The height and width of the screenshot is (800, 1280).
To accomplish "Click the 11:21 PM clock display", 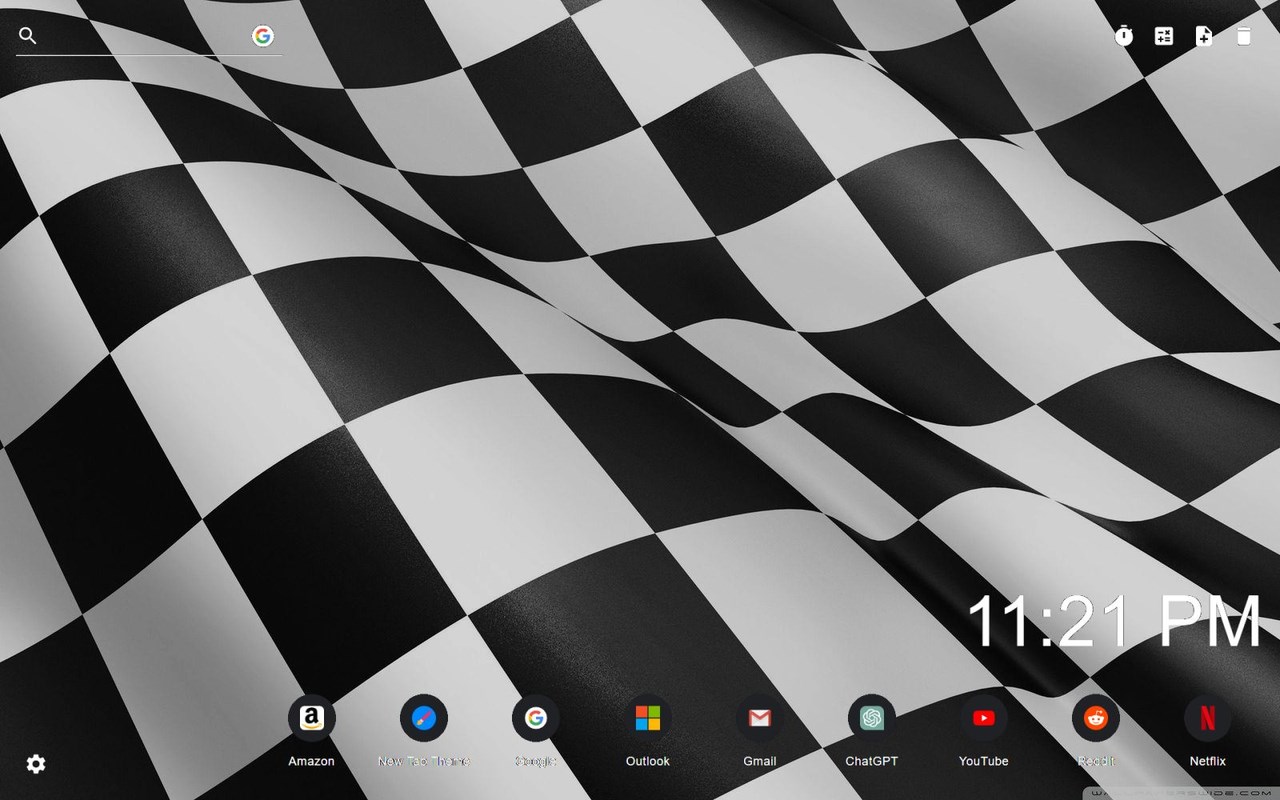I will point(1115,622).
